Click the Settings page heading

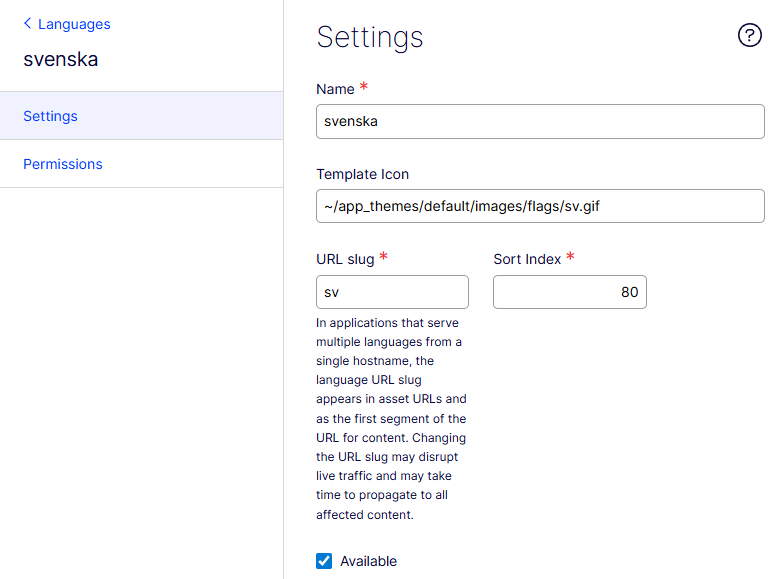[x=370, y=37]
